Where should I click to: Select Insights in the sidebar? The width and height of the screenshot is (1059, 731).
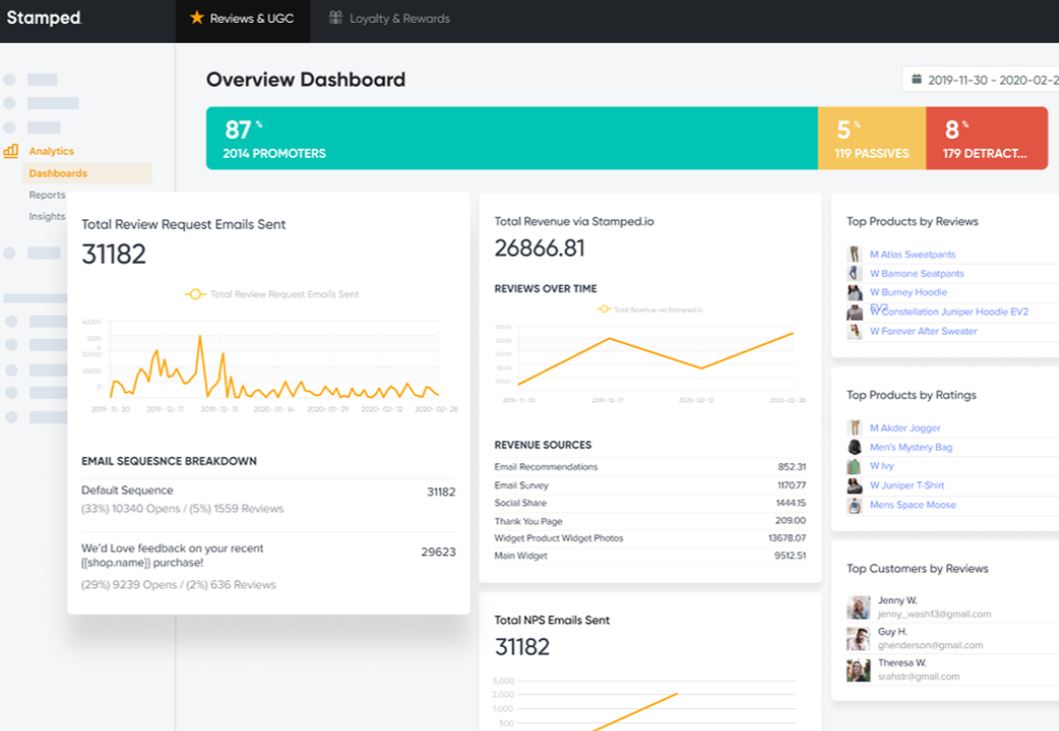point(47,216)
